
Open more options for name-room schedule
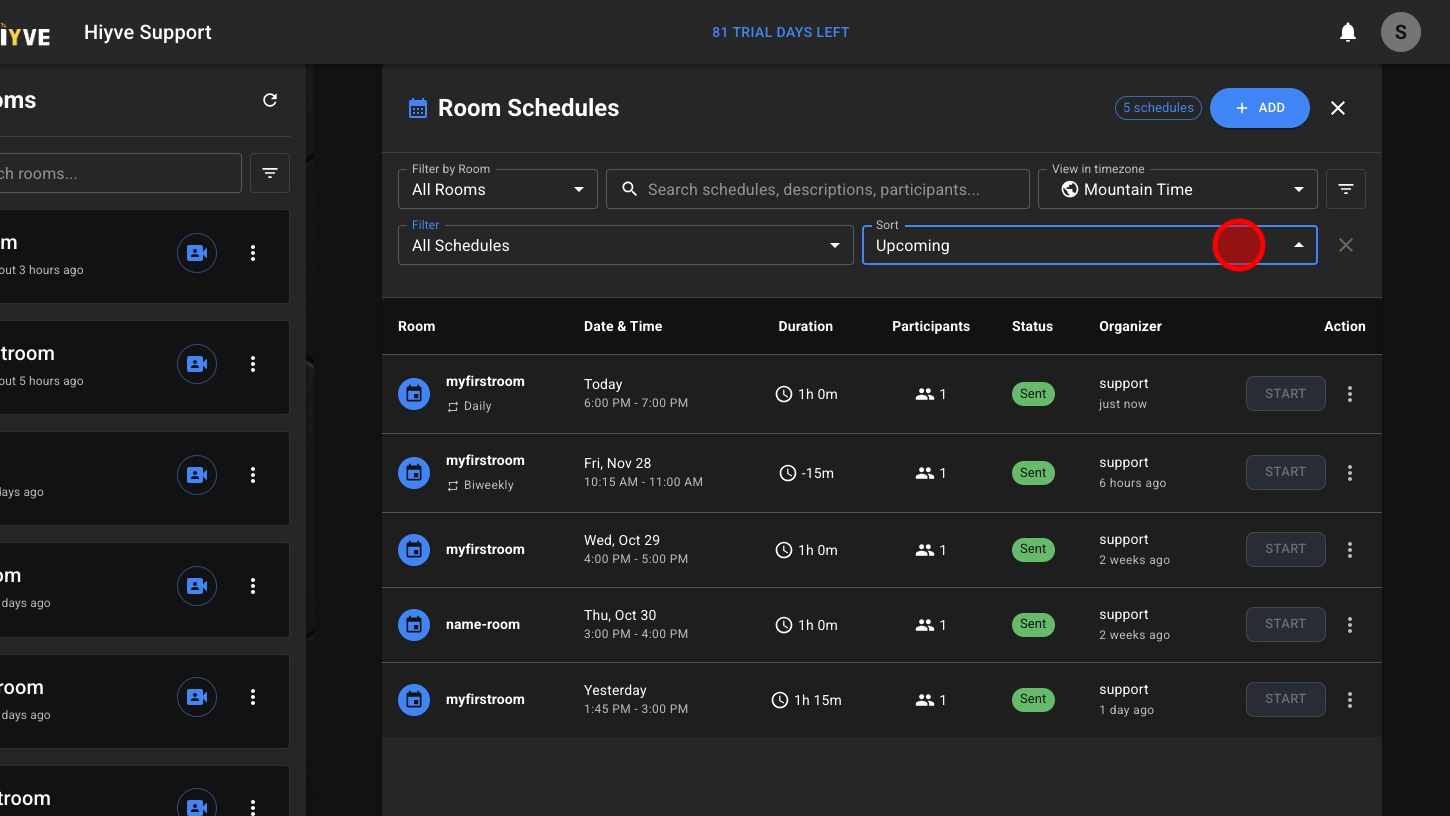point(1350,625)
